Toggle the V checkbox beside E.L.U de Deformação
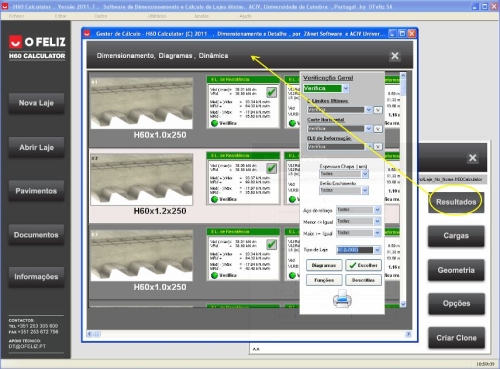 click(x=378, y=146)
